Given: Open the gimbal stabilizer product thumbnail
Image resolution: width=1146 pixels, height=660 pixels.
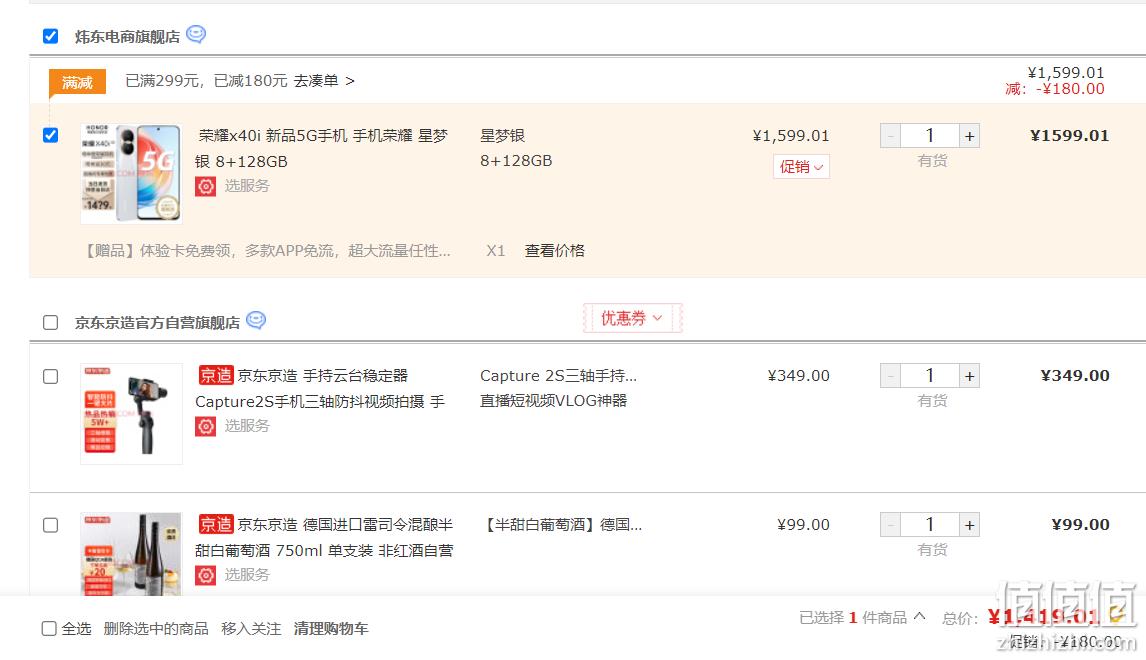Looking at the screenshot, I should click(131, 414).
